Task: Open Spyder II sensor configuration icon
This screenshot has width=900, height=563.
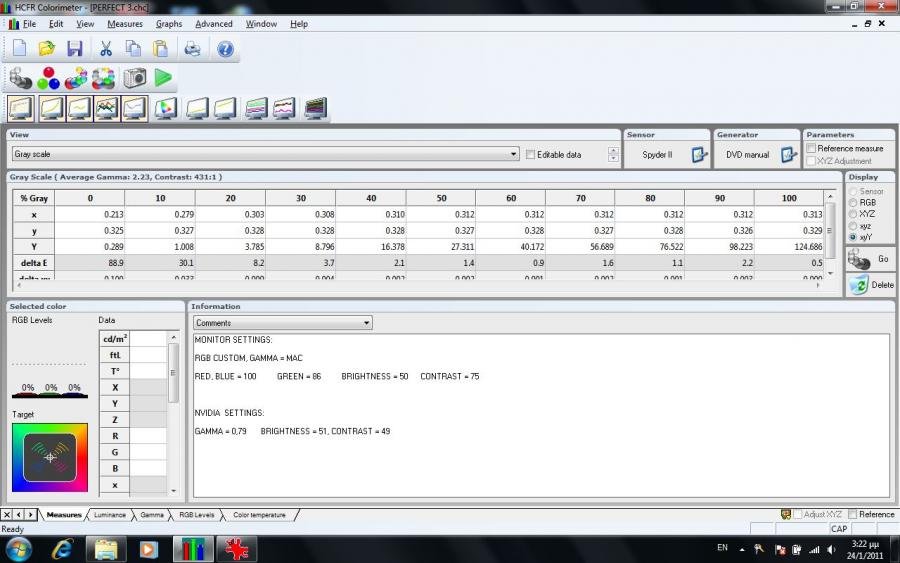Action: point(699,155)
